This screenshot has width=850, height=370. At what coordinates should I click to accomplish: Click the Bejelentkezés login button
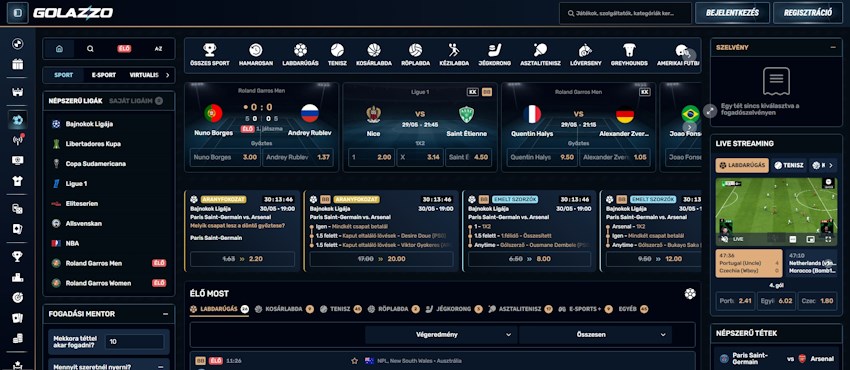[x=732, y=13]
